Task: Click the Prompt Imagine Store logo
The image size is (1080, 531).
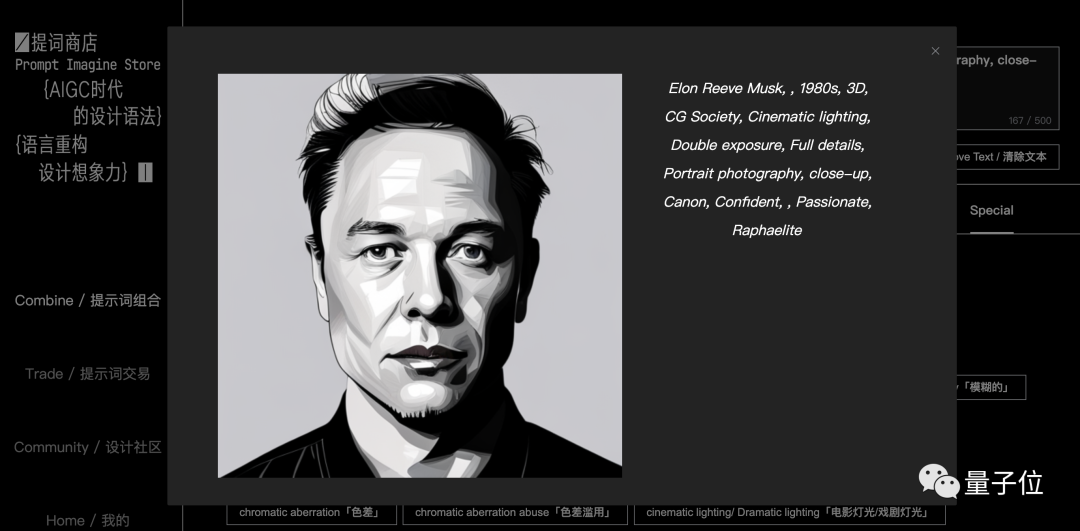Action: (87, 53)
